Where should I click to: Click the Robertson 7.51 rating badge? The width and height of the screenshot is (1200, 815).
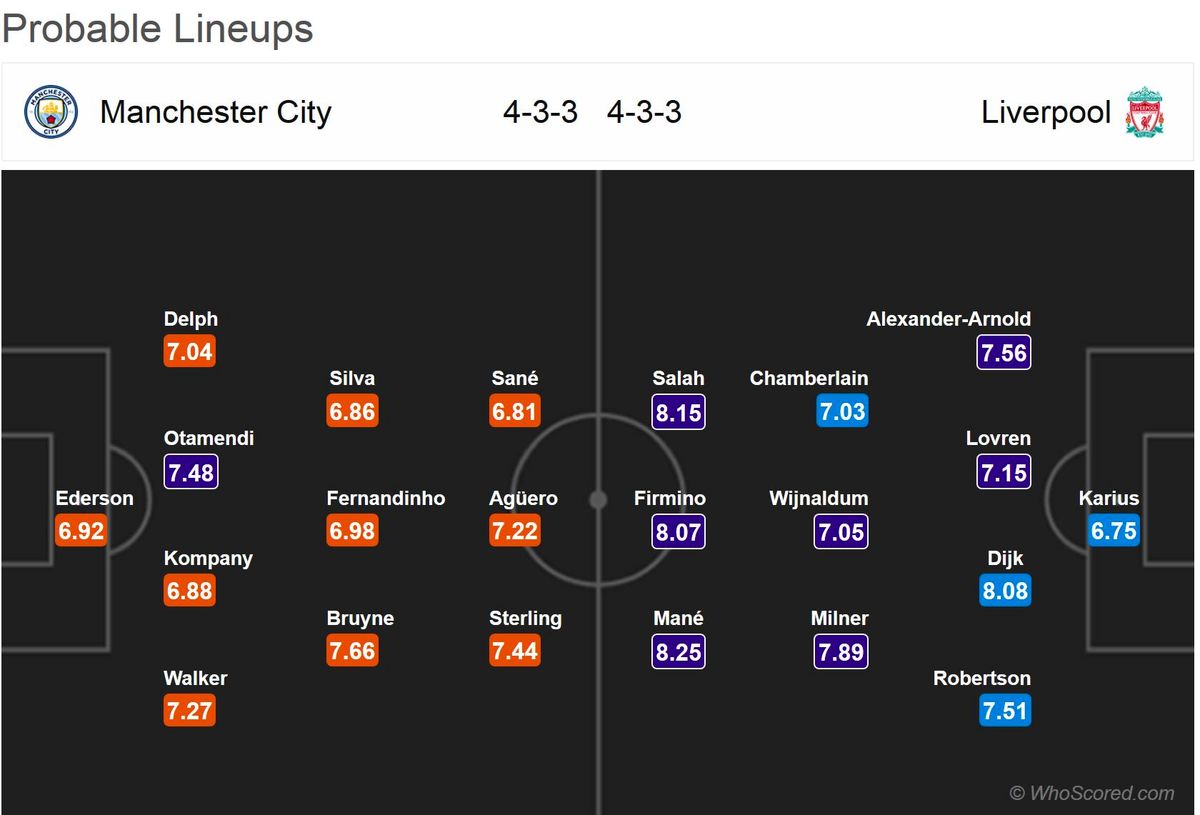pos(1005,711)
